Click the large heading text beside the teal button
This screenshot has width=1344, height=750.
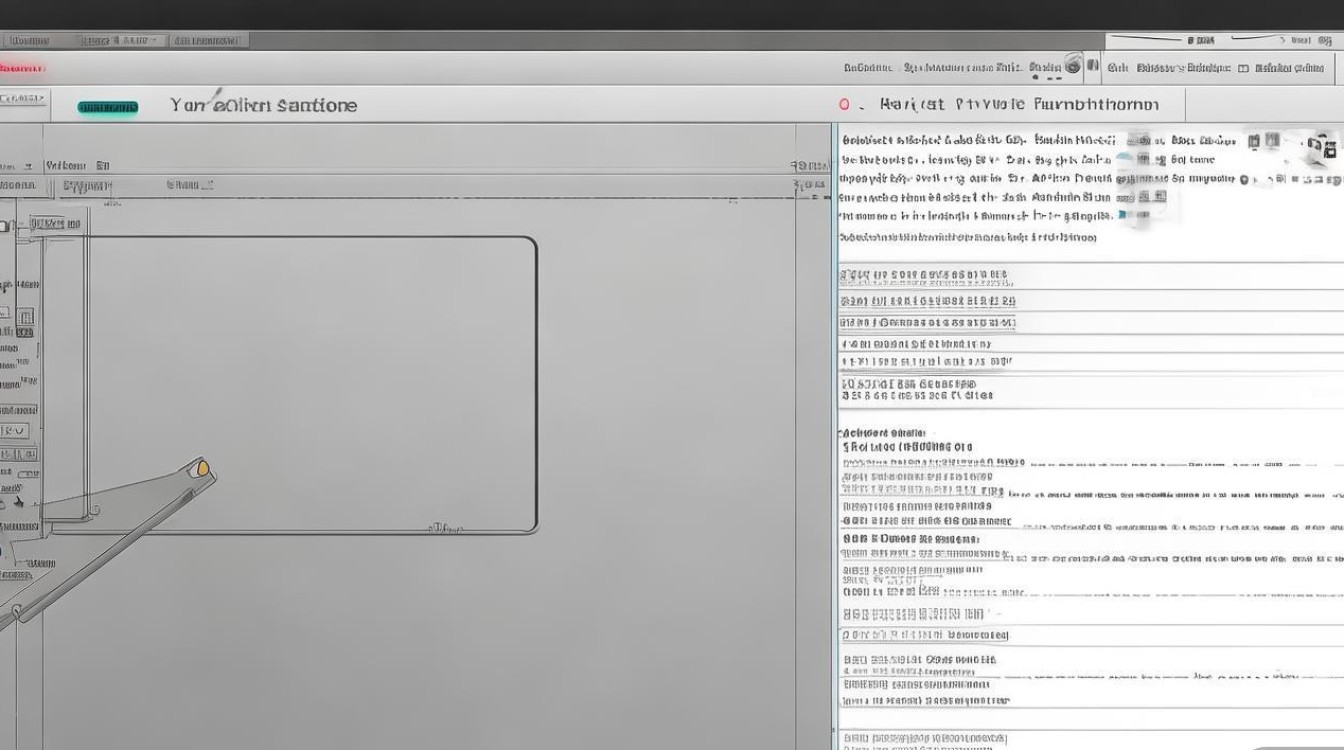tap(263, 105)
